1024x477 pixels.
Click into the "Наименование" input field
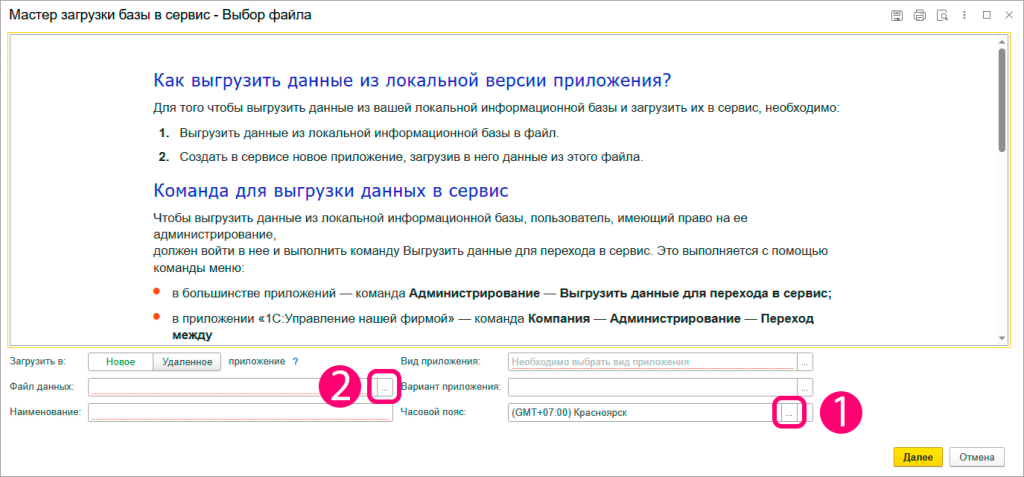click(239, 412)
